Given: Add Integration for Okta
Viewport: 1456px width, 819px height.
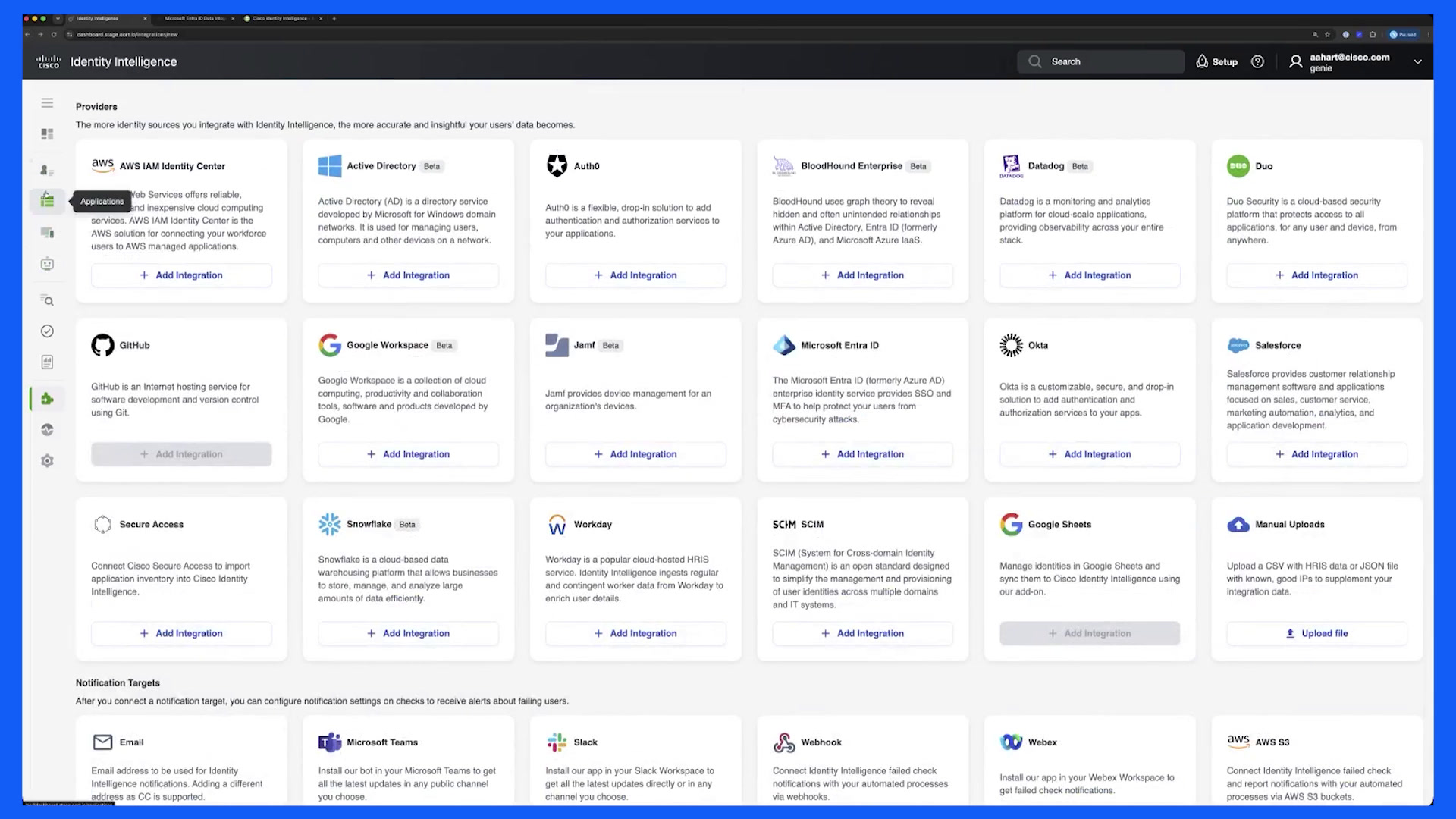Looking at the screenshot, I should [1090, 454].
